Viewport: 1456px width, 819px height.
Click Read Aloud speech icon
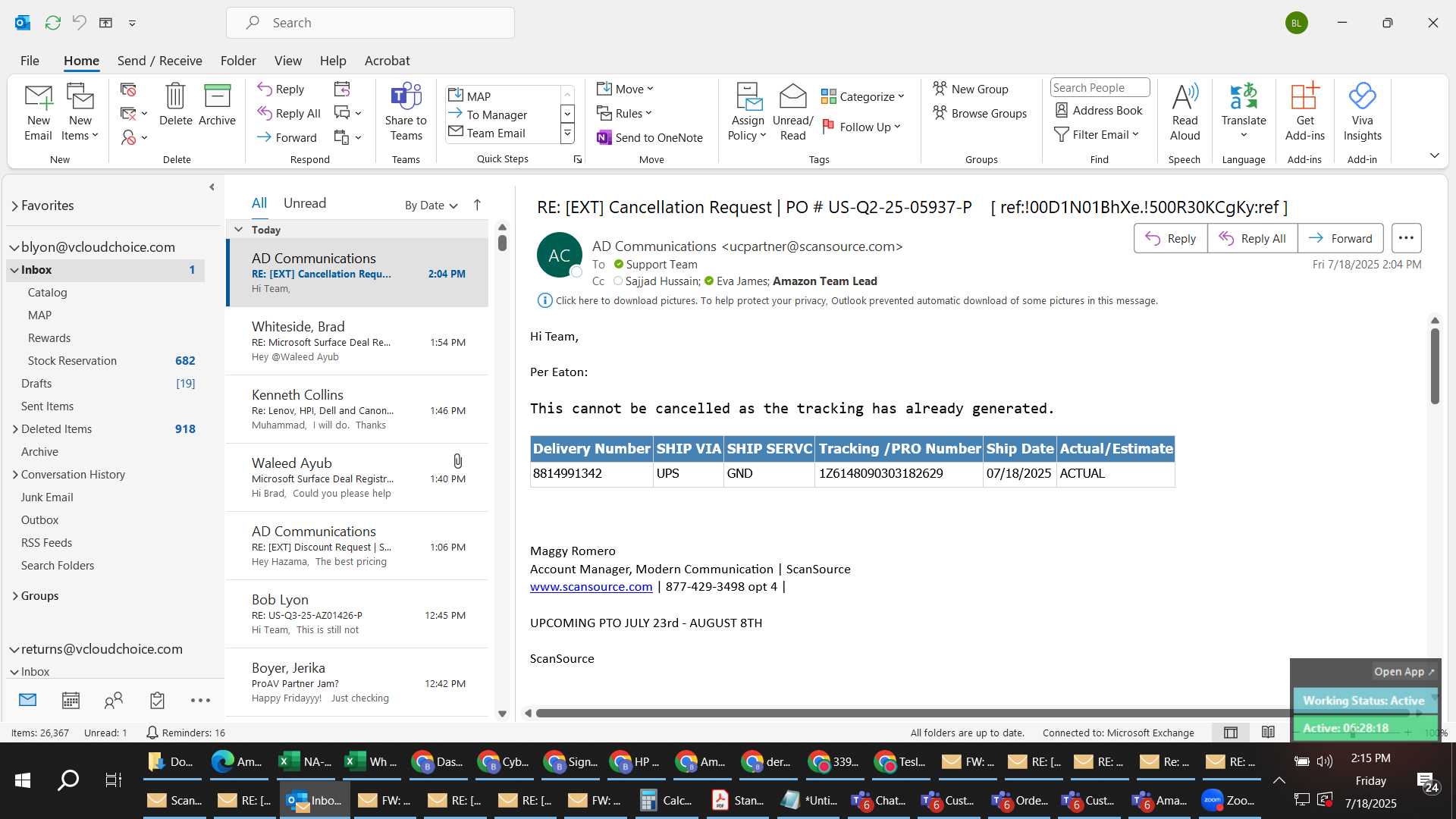pyautogui.click(x=1185, y=112)
